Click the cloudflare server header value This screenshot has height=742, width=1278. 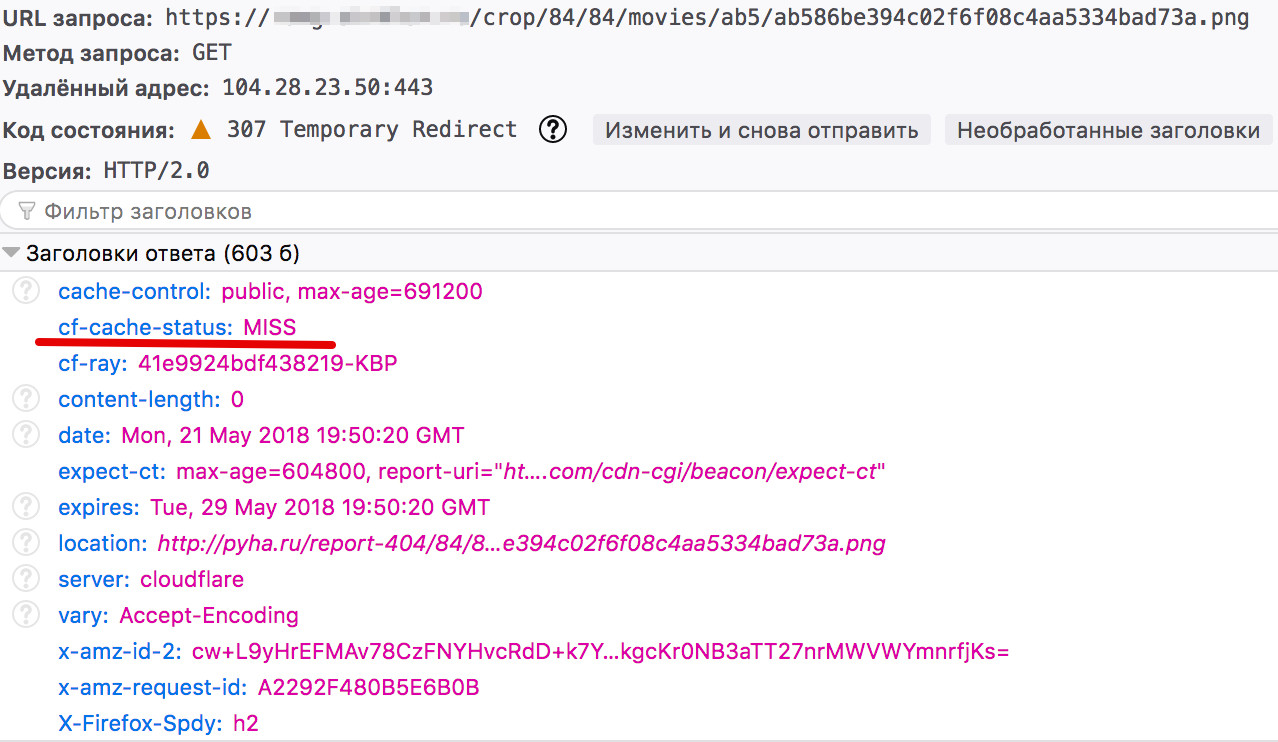click(x=192, y=578)
